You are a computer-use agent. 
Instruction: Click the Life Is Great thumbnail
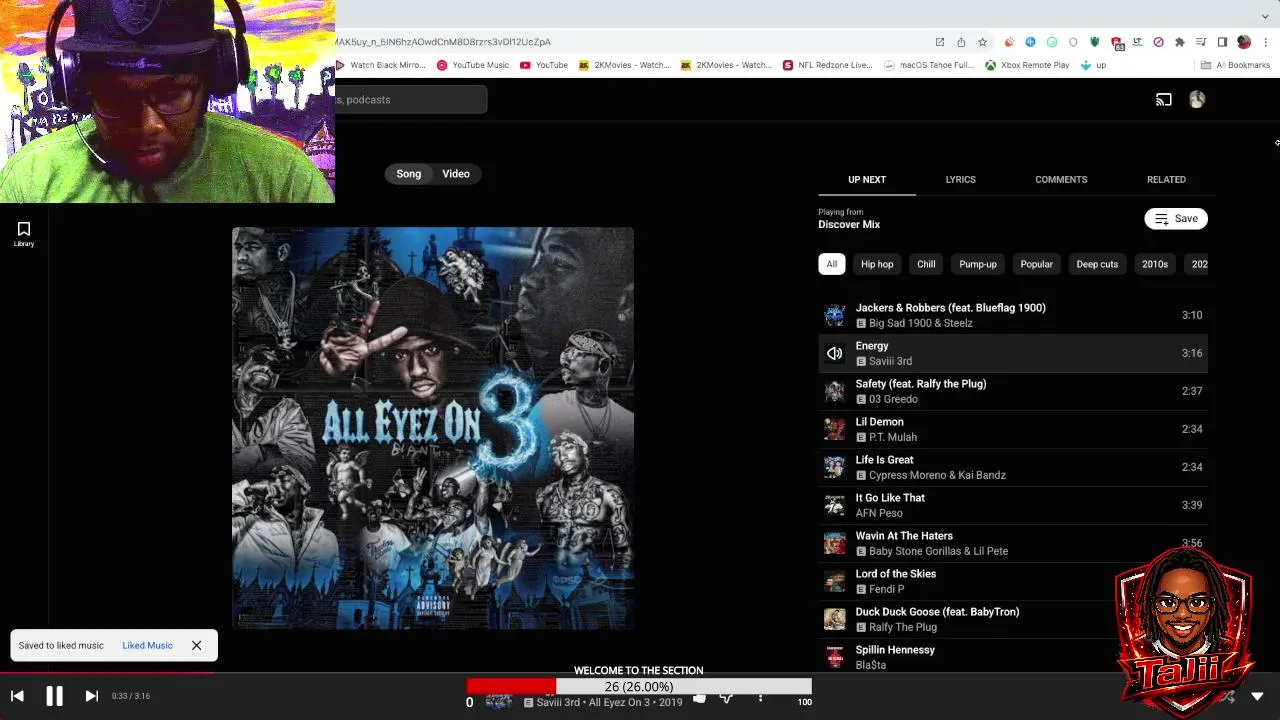834,467
